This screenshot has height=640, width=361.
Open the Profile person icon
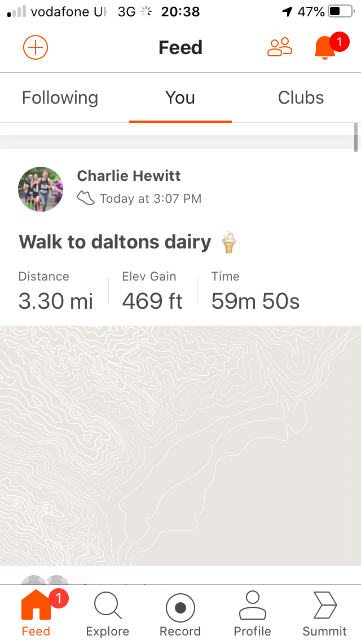[252, 606]
